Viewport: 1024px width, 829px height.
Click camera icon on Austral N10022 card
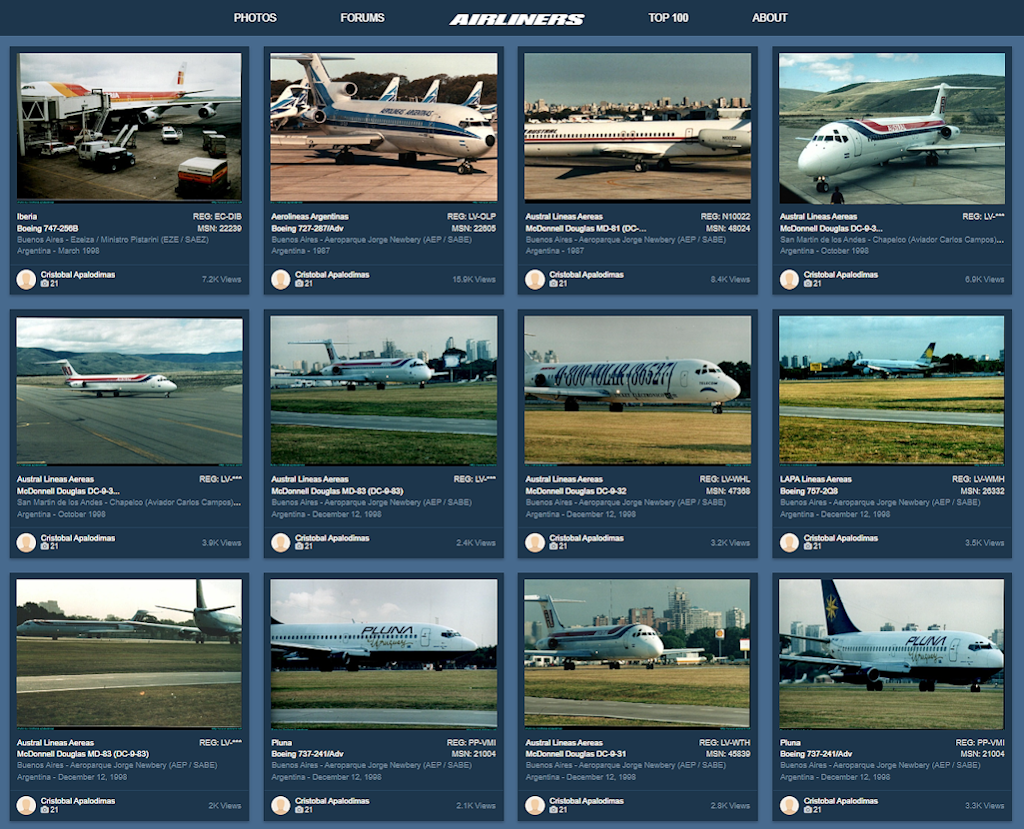[x=553, y=284]
